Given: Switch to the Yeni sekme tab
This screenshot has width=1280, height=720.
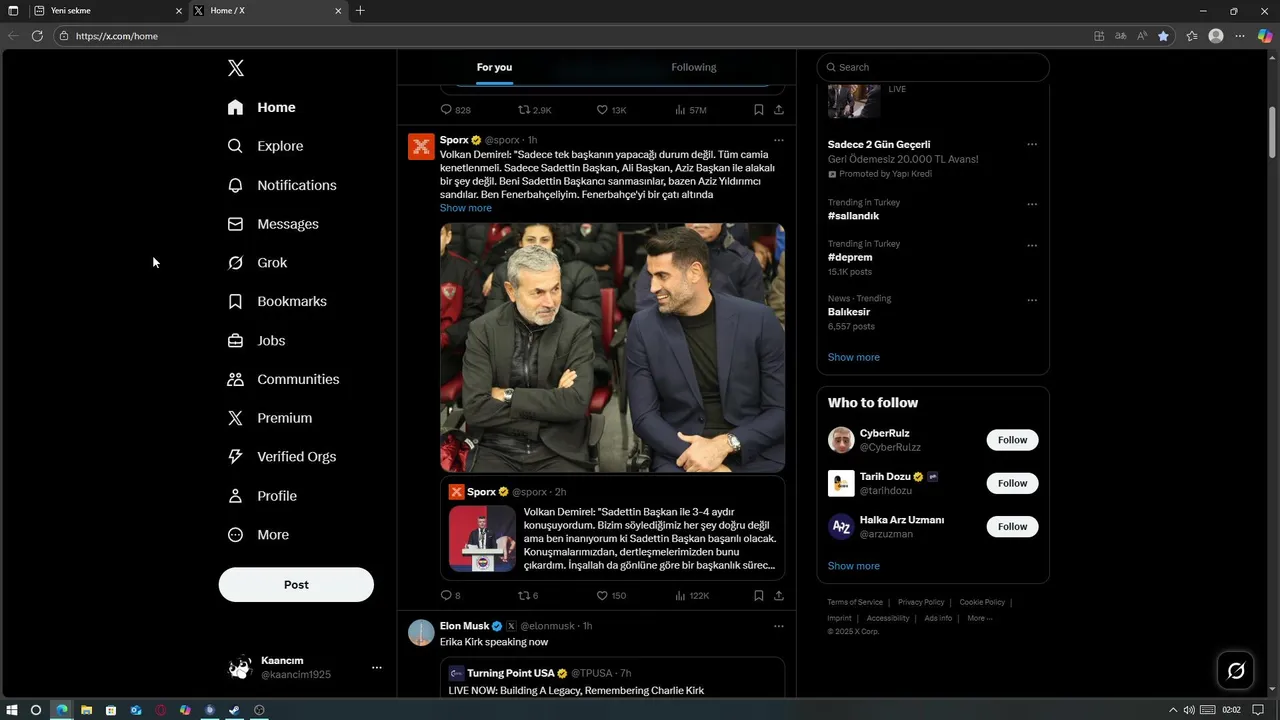Looking at the screenshot, I should (x=107, y=11).
